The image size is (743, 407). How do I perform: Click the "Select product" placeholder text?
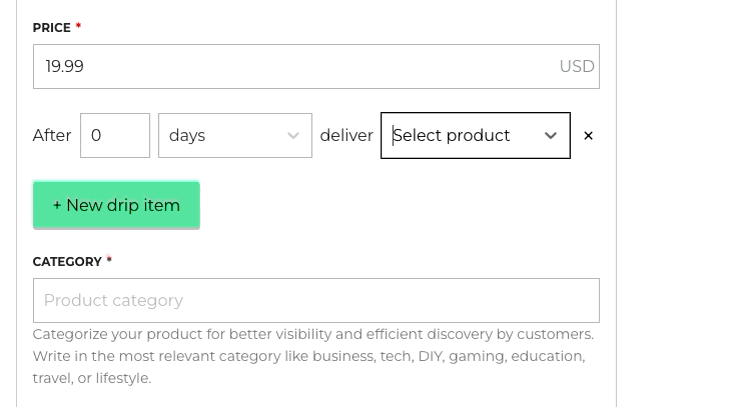pos(452,136)
